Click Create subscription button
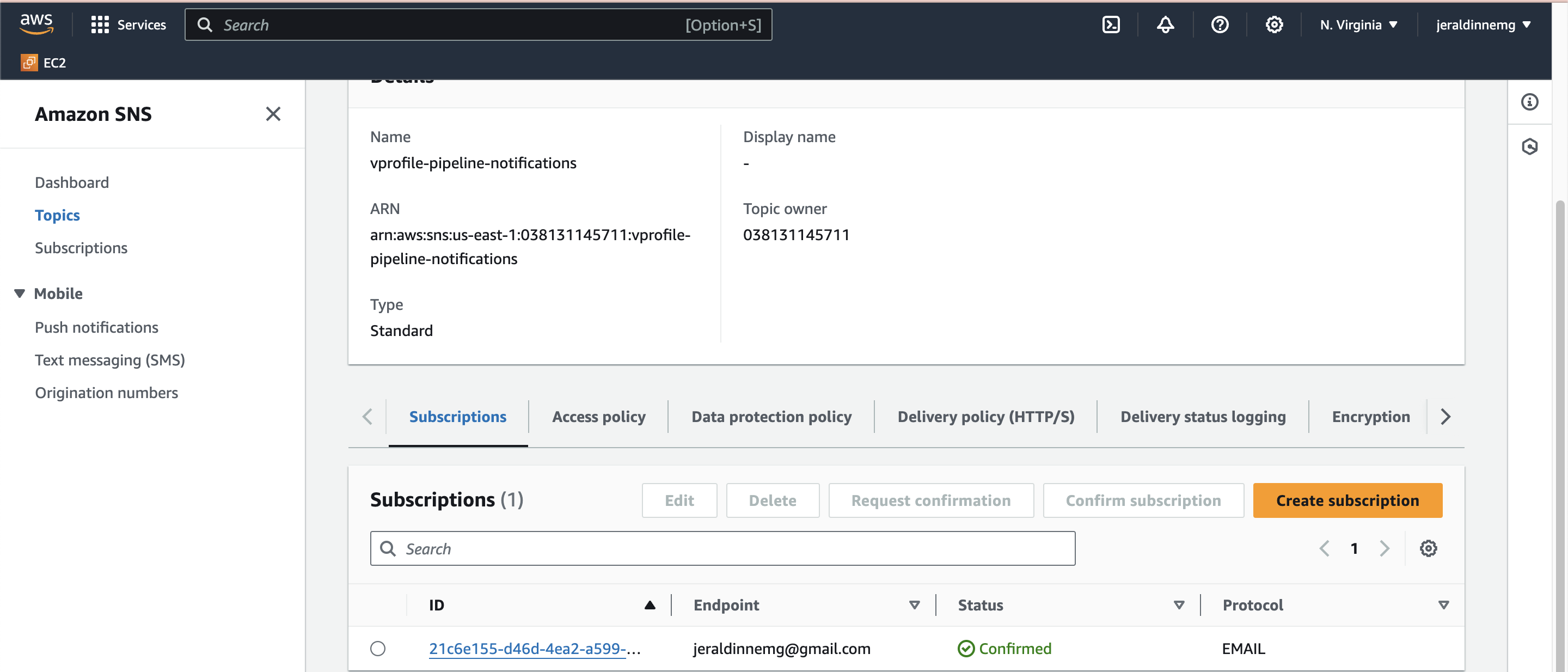Image resolution: width=1568 pixels, height=672 pixels. pos(1347,499)
